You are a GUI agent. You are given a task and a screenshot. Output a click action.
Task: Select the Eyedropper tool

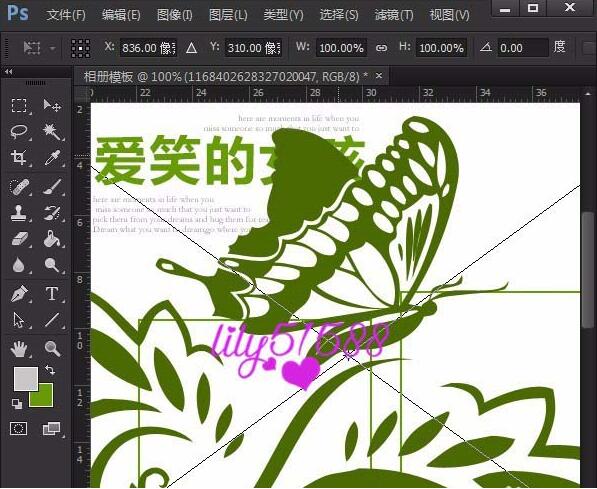[x=52, y=158]
